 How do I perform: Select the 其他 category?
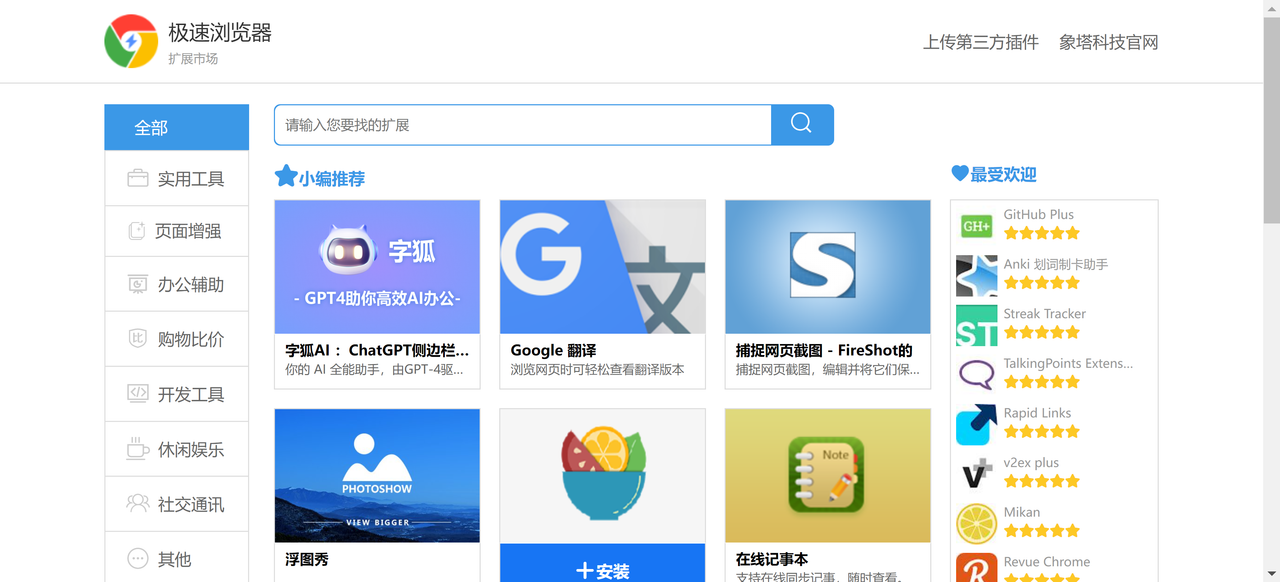(176, 557)
